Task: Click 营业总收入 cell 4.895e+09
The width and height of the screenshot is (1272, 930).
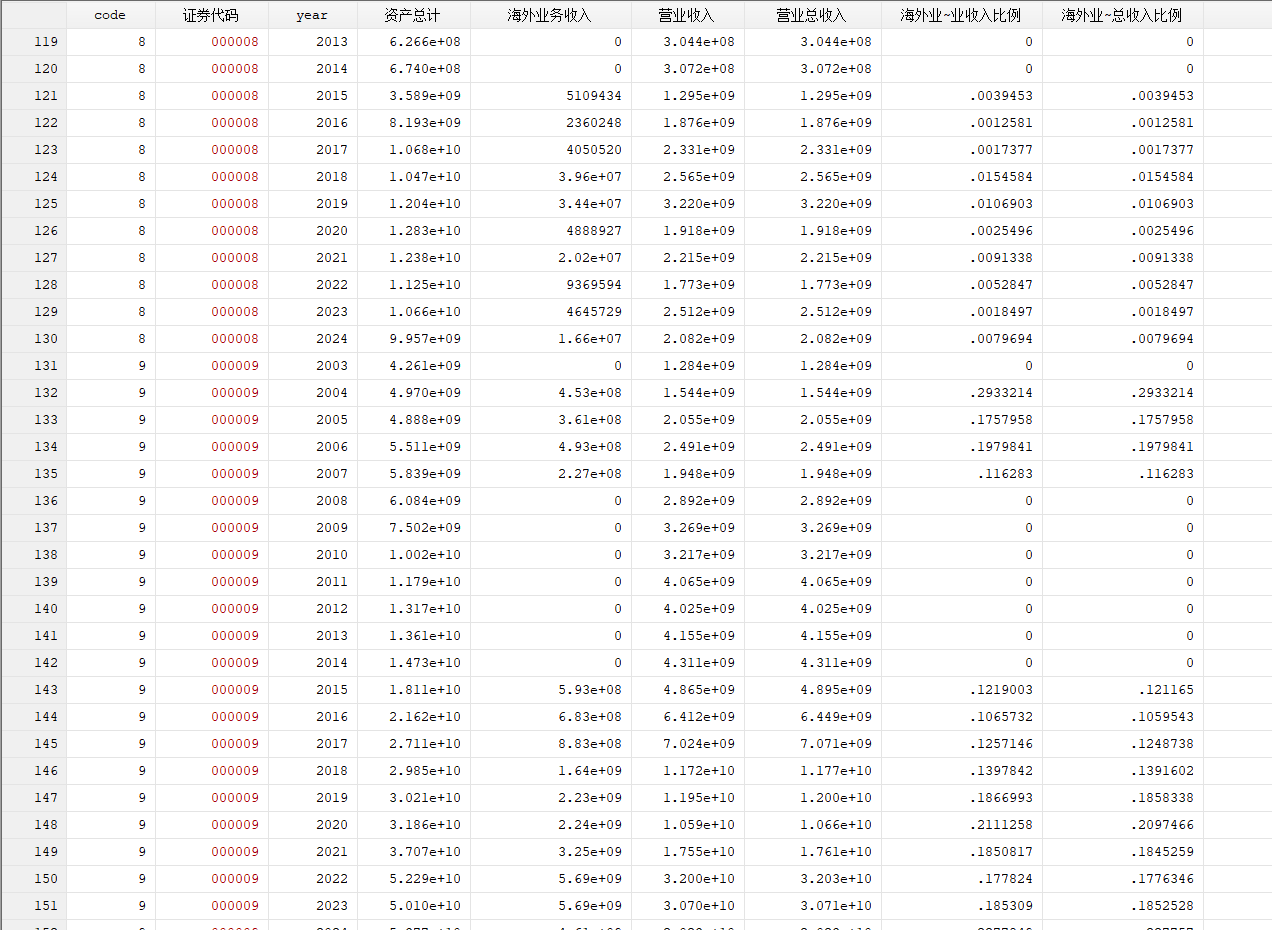Action: (812, 690)
